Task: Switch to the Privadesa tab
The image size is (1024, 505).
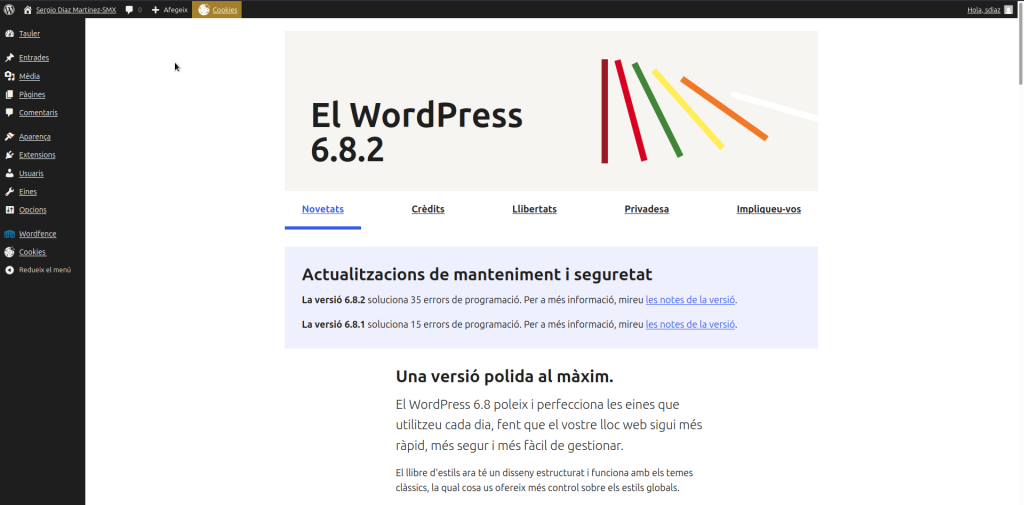Action: pyautogui.click(x=646, y=210)
